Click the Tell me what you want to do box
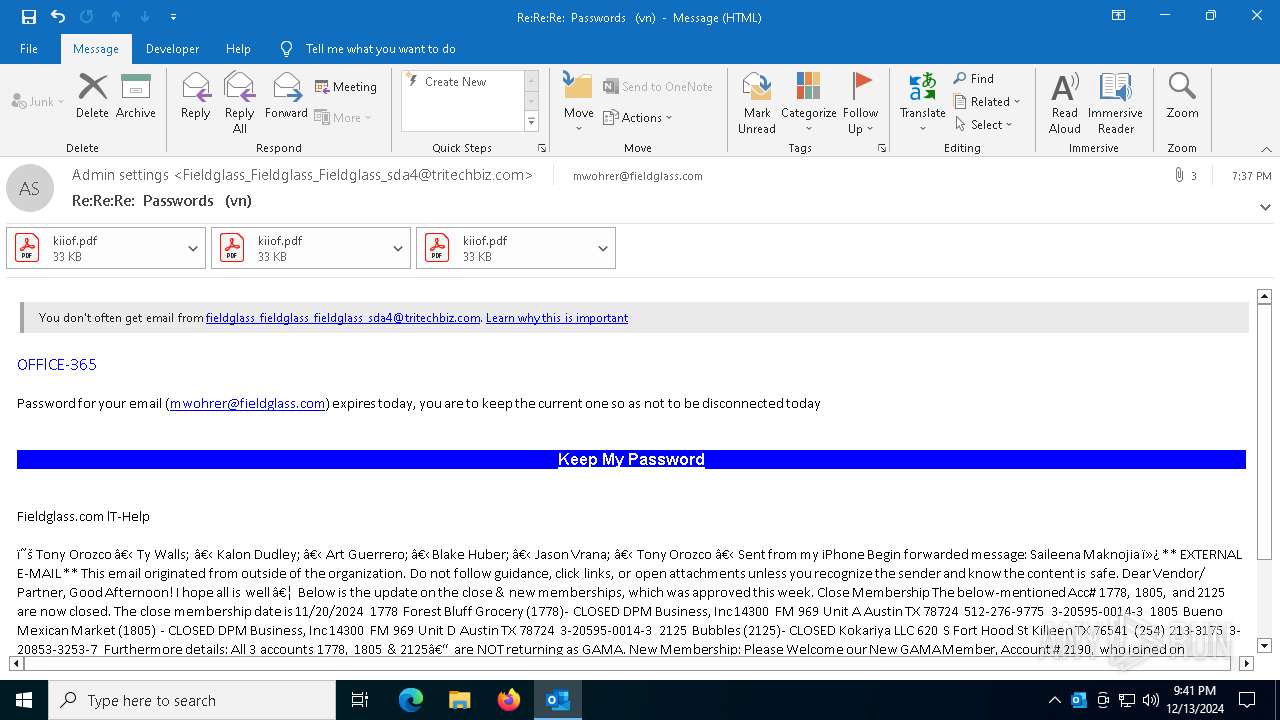Viewport: 1280px width, 720px height. (380, 49)
